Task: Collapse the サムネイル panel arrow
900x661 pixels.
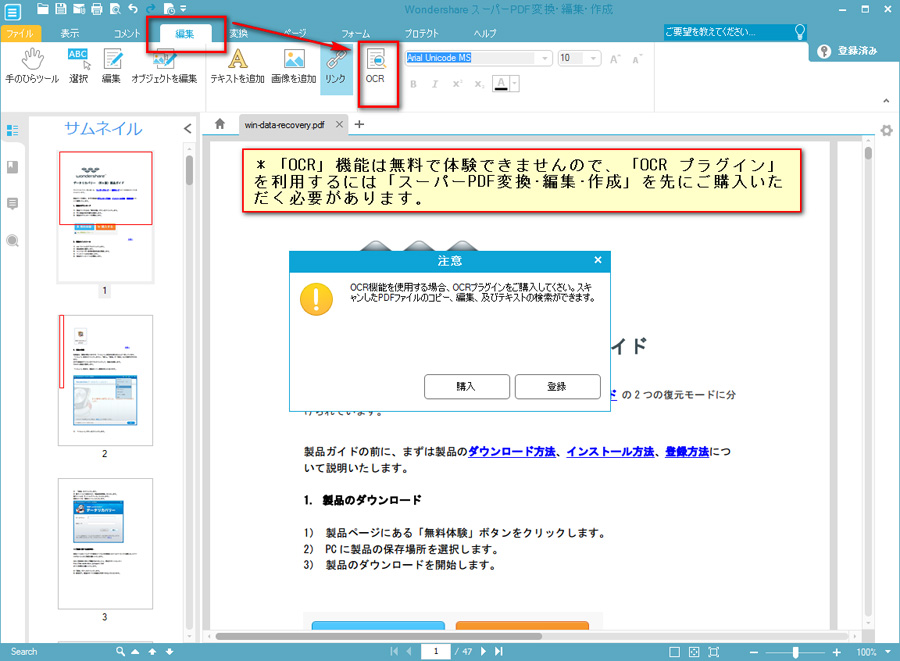Action: 188,129
